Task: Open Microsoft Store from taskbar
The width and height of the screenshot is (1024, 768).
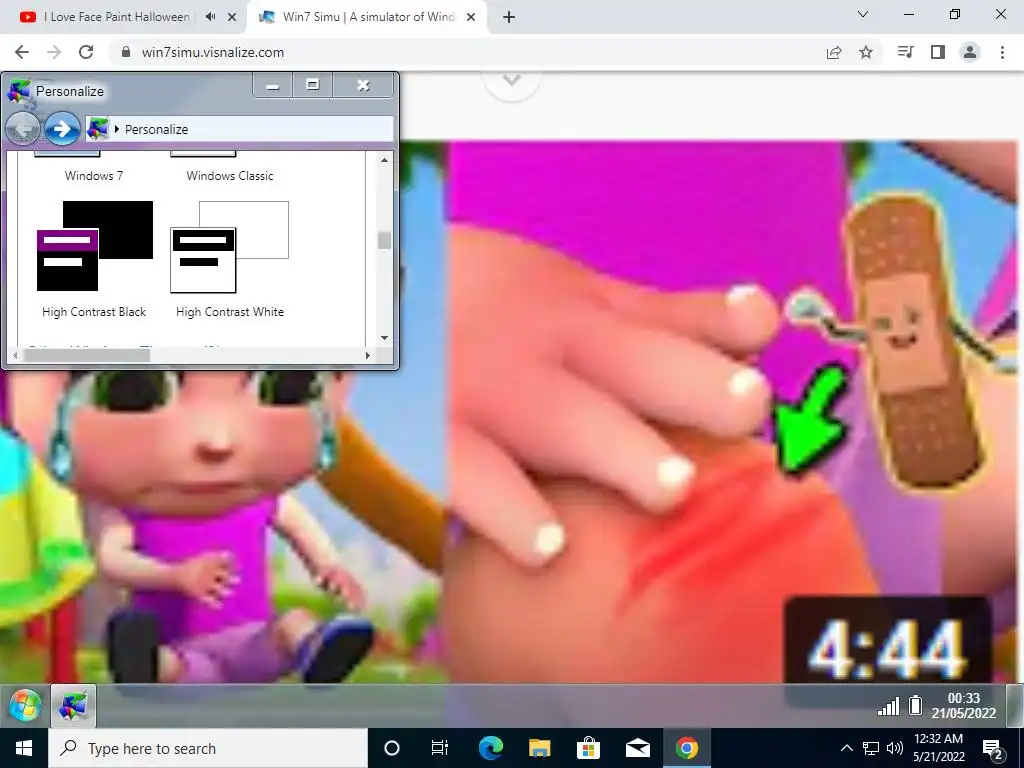Action: point(588,748)
